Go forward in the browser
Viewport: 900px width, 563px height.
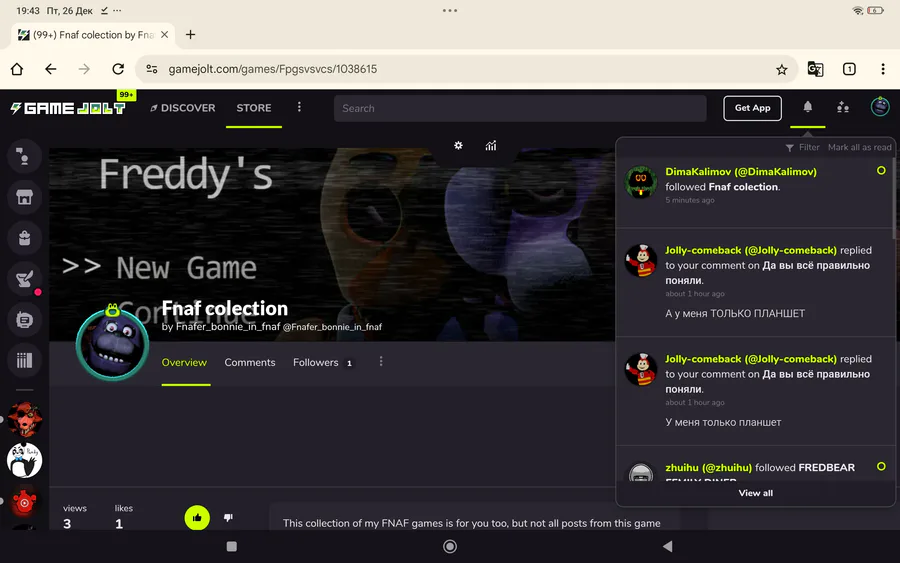click(x=84, y=69)
